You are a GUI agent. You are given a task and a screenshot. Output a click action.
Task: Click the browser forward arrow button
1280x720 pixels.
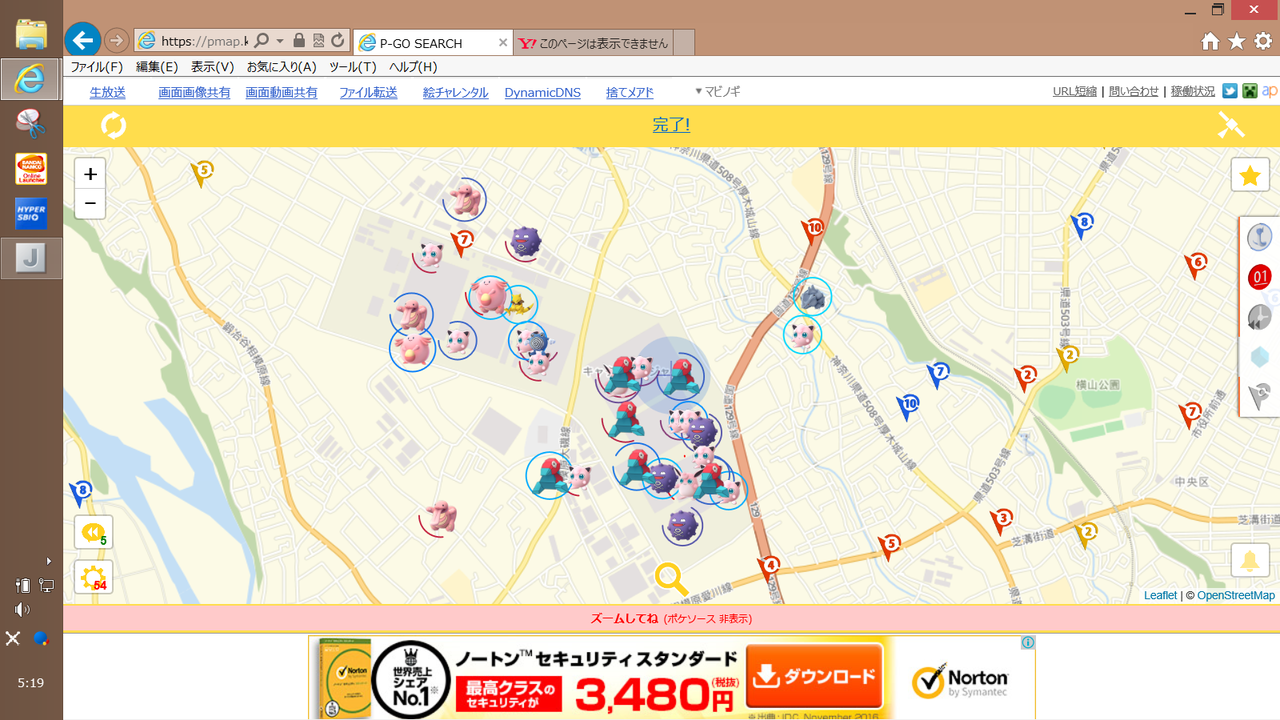tap(116, 41)
